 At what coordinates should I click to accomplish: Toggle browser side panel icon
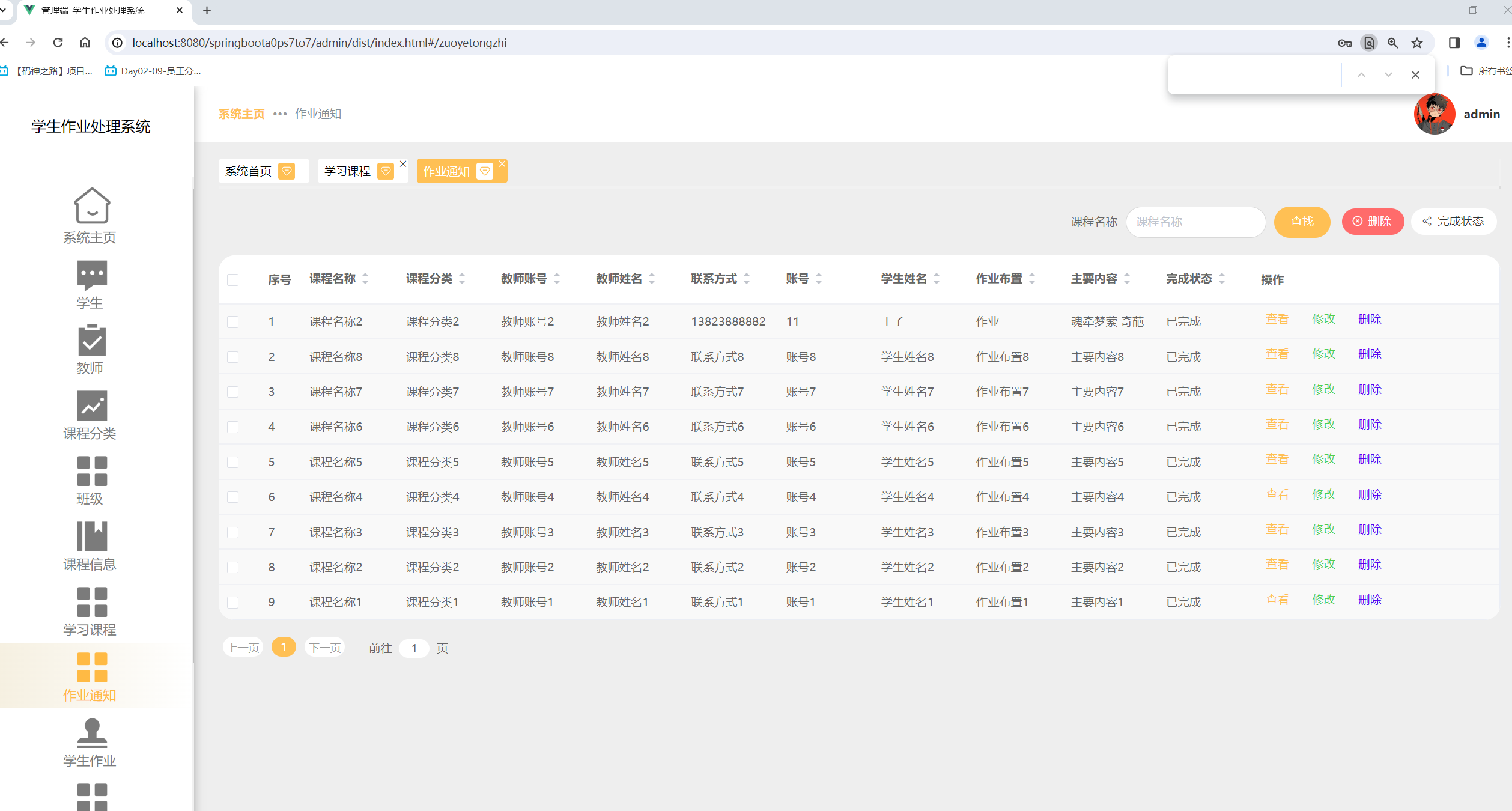pos(1454,43)
